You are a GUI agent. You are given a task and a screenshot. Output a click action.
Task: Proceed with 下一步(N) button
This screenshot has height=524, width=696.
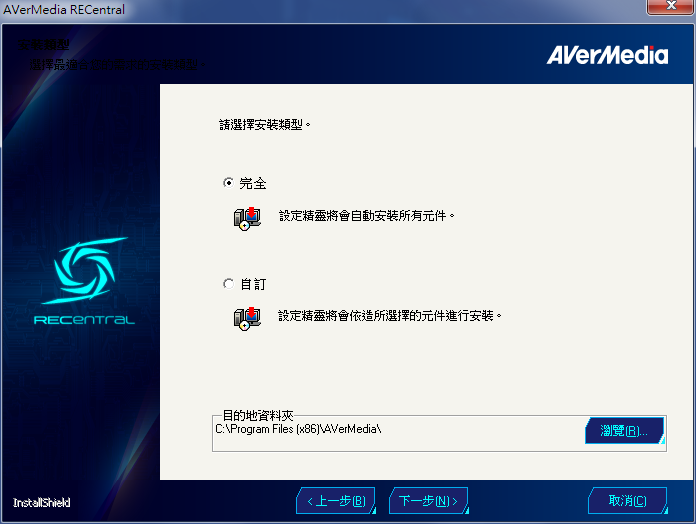point(428,501)
